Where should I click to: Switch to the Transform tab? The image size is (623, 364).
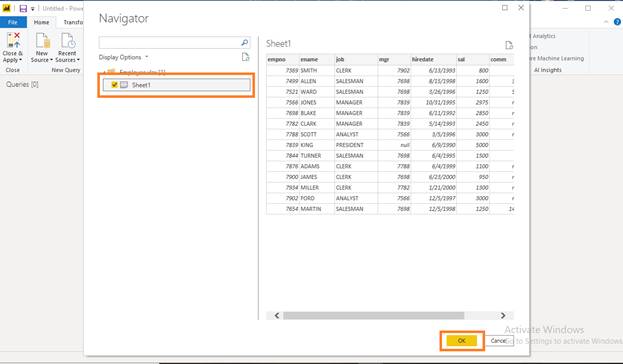tap(73, 22)
